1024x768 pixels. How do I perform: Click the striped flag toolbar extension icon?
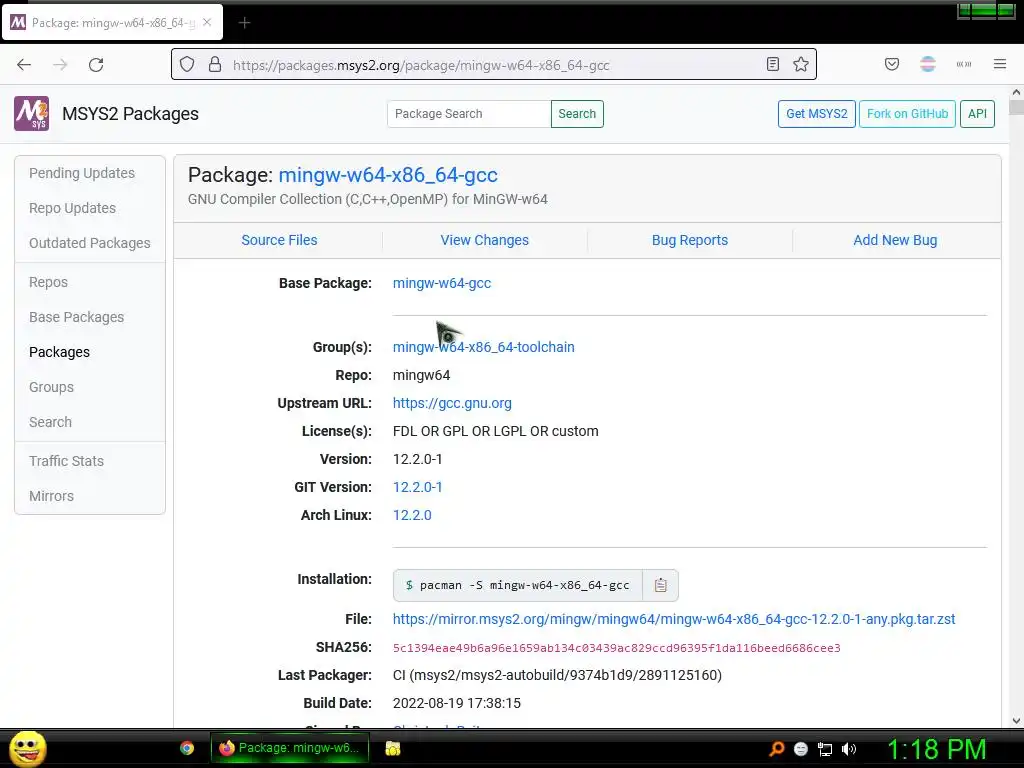click(x=927, y=65)
